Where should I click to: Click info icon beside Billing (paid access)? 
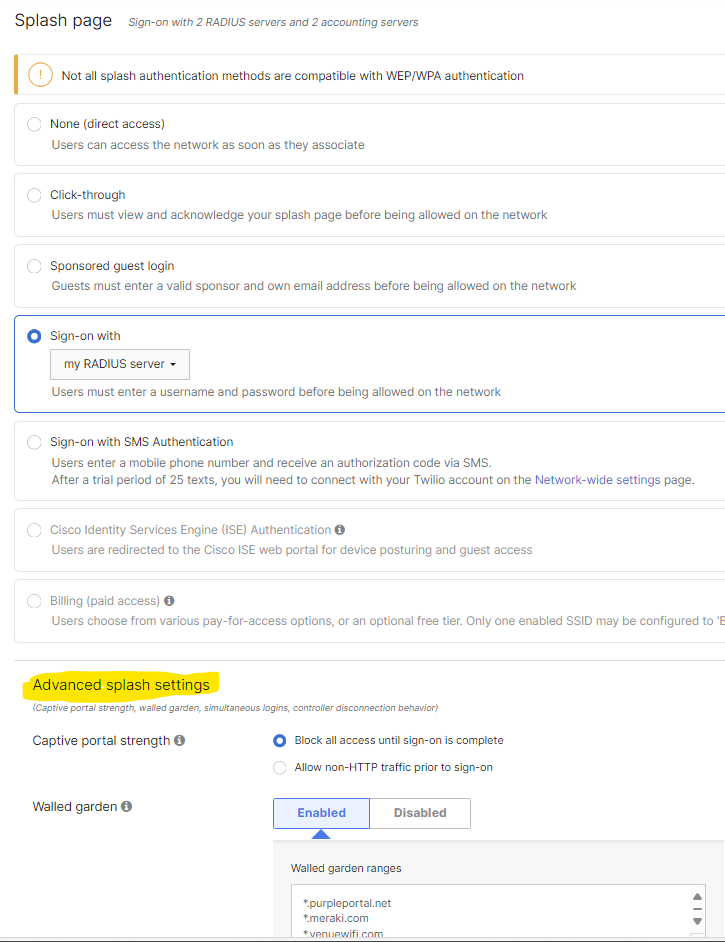coord(169,601)
